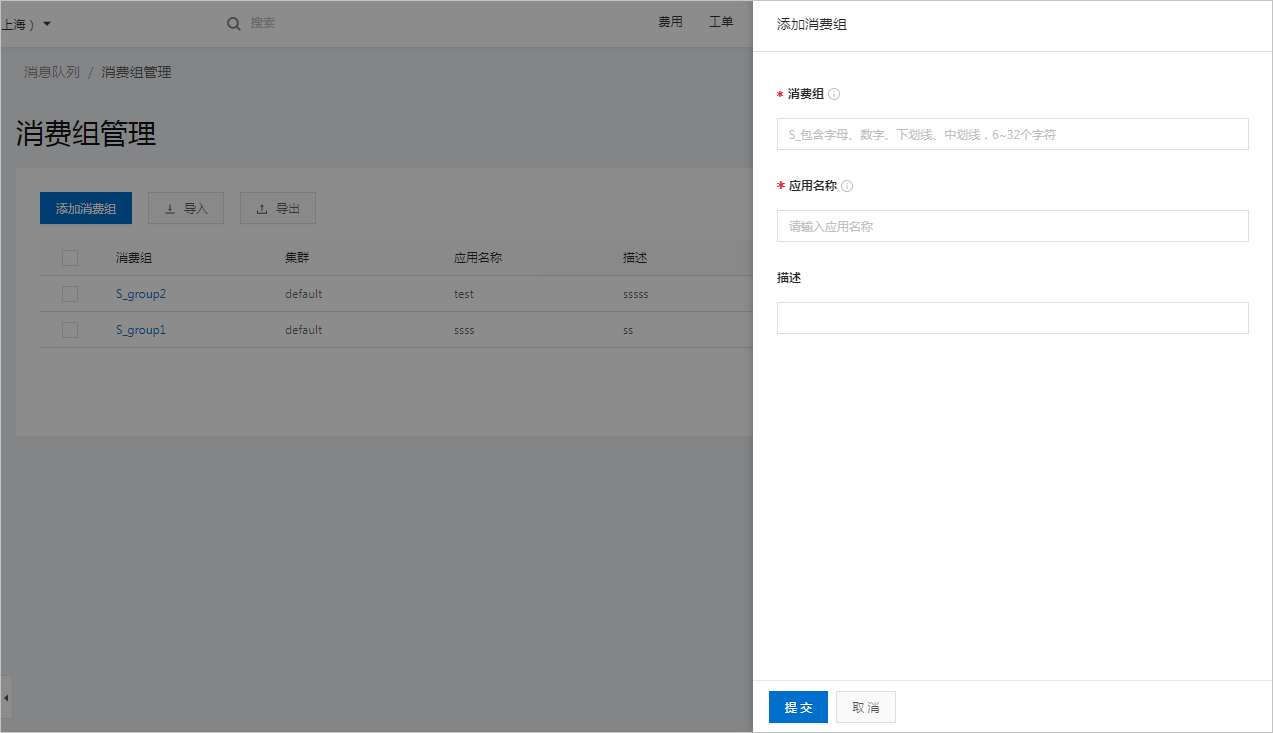Click the blue 添加消费组 button
The image size is (1273, 733).
point(86,209)
